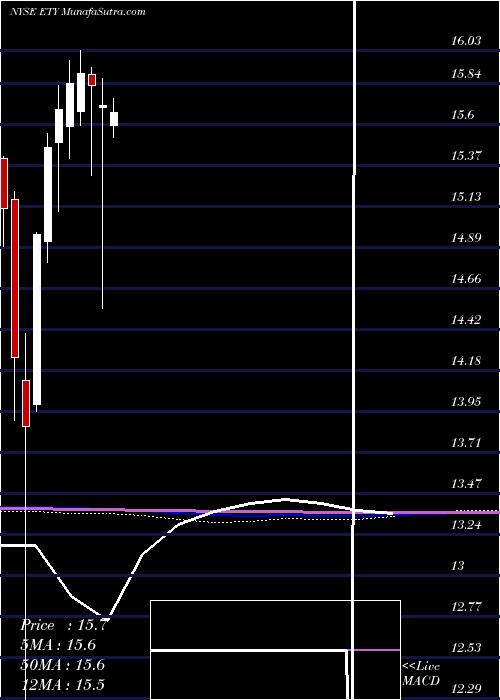Click the white MACD curve peak near 13.47
The height and width of the screenshot is (700, 500).
(285, 499)
